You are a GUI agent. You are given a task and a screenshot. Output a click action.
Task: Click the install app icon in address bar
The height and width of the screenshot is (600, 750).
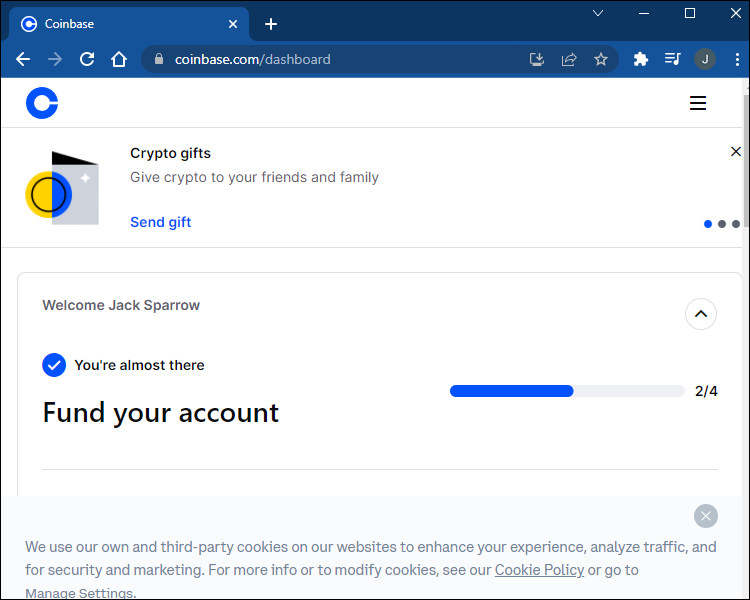(537, 59)
